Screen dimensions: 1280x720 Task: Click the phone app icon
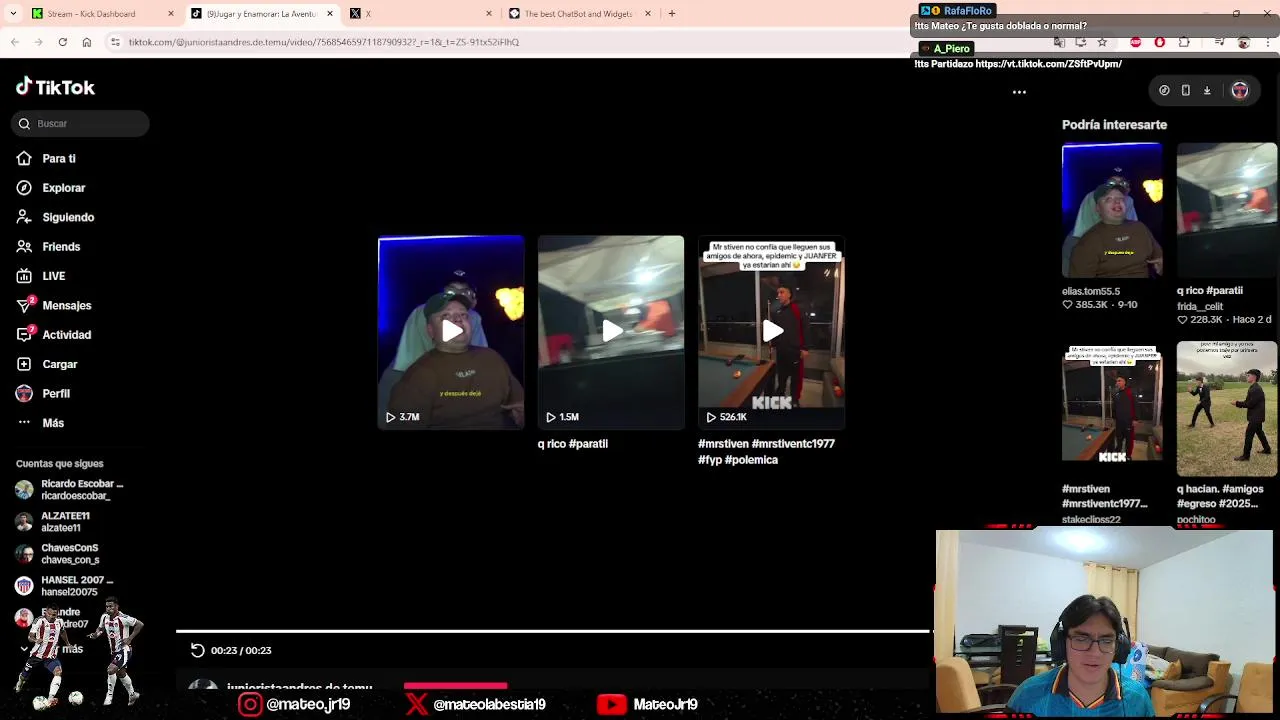[1186, 90]
